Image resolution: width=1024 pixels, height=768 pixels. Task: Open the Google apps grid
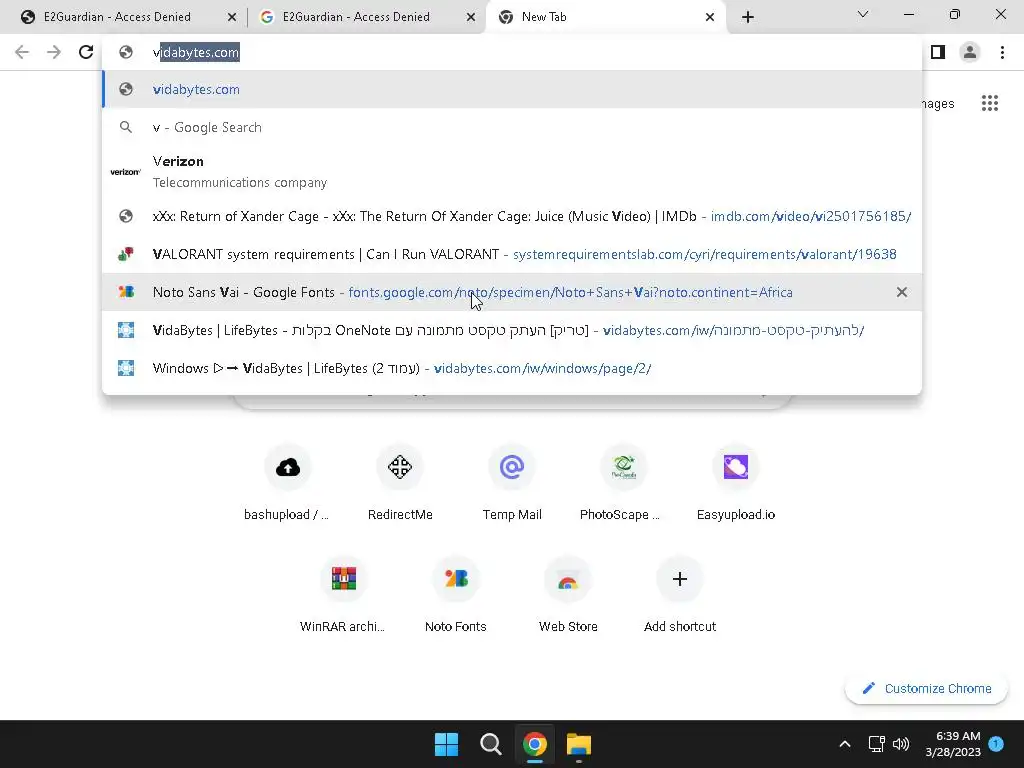pos(990,103)
